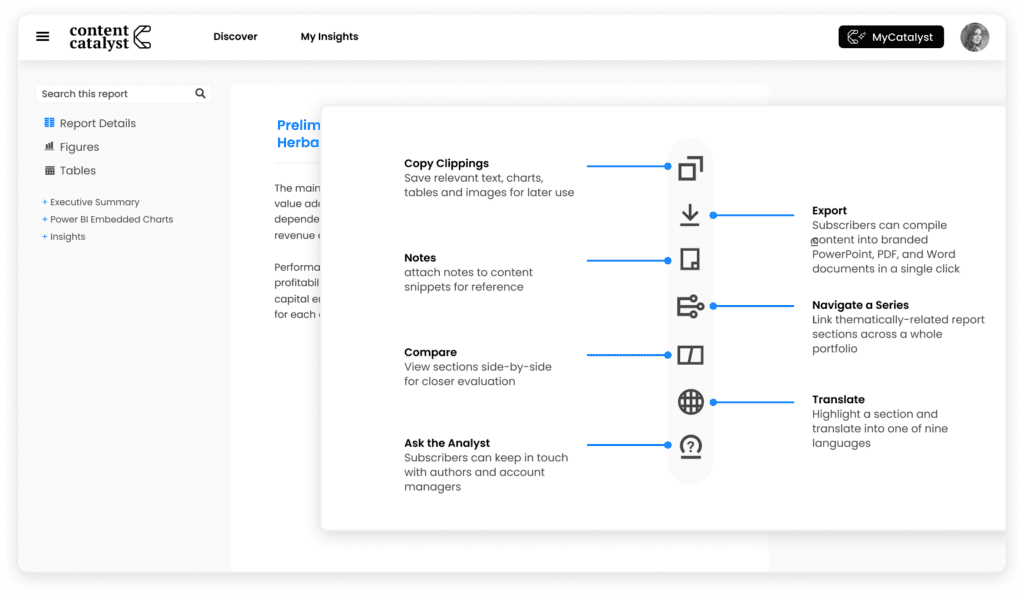Click the Report Details sidebar icon
1024x594 pixels.
click(x=48, y=122)
